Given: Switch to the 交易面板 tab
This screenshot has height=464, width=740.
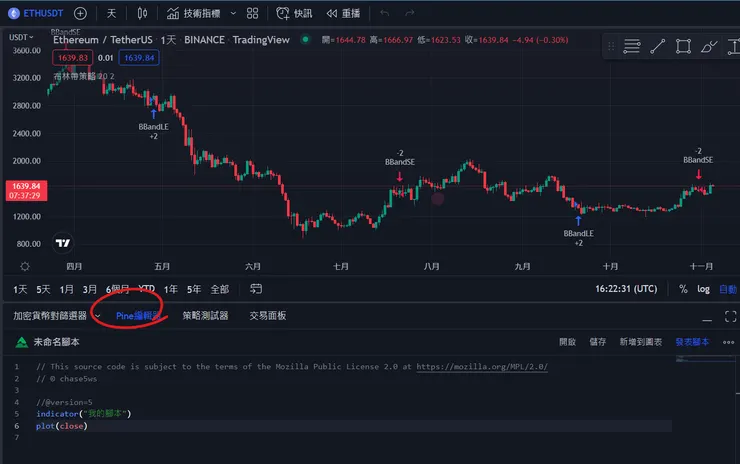Looking at the screenshot, I should coord(268,316).
